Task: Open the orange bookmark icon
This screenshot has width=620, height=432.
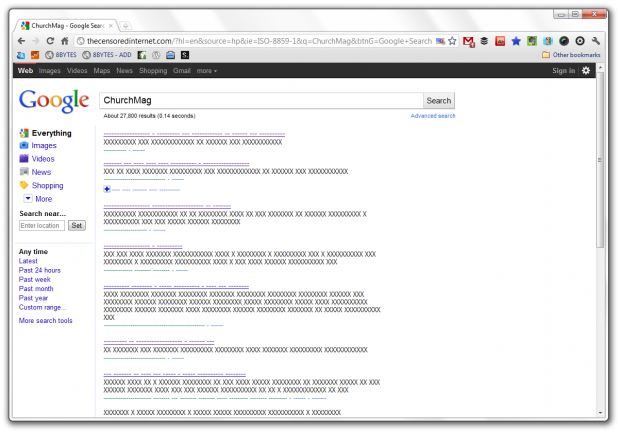Action: coord(35,55)
